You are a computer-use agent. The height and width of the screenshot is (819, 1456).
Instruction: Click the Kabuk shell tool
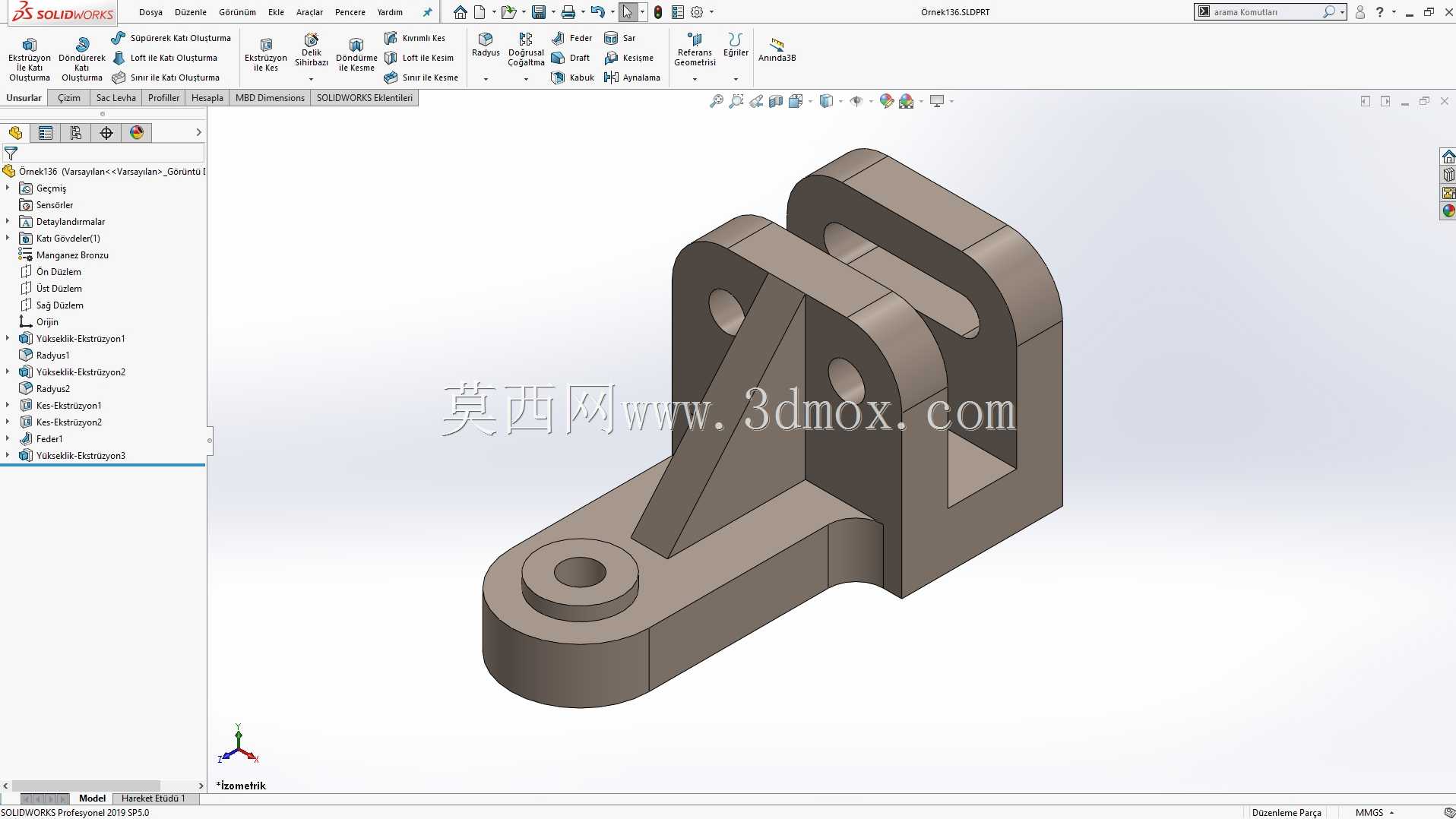(x=573, y=77)
